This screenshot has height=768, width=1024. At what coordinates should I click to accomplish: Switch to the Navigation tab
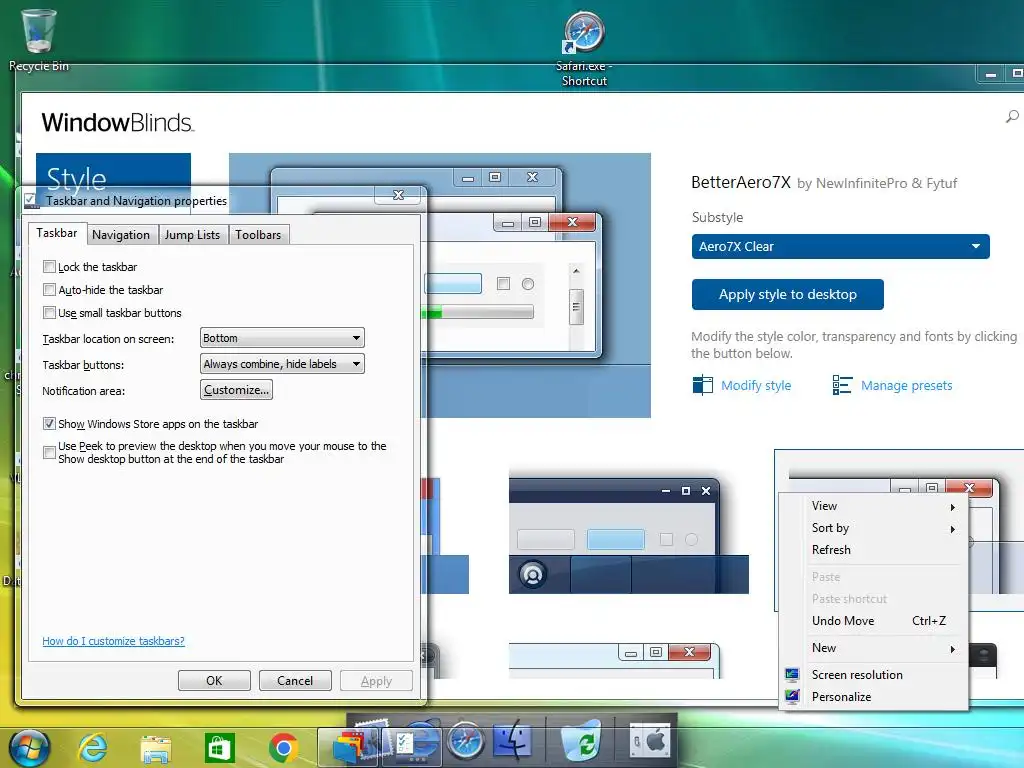tap(121, 234)
